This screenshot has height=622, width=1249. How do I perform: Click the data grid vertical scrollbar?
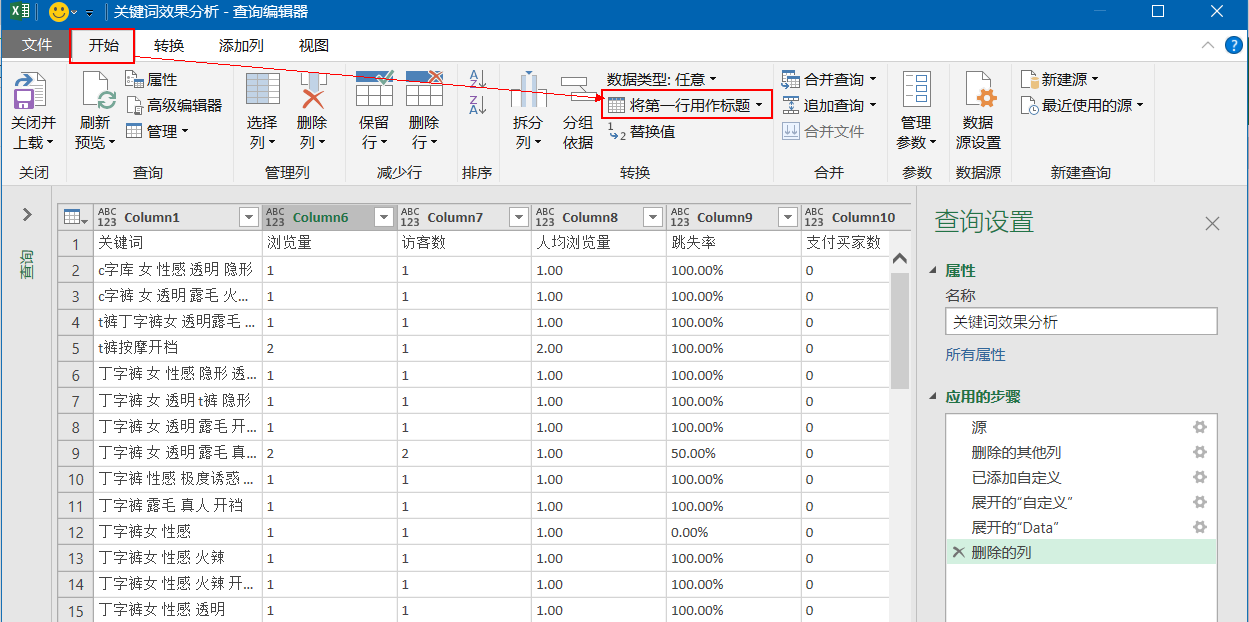(900, 330)
